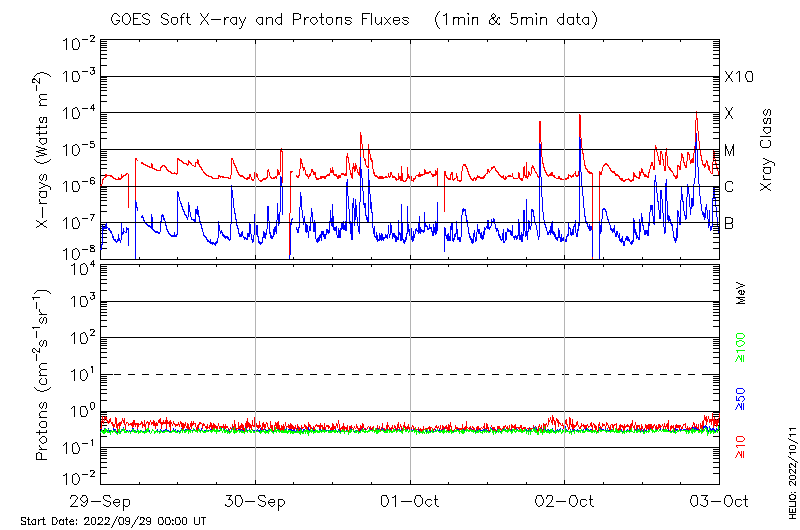Click the 30-Sep date label
Viewport: 800px width, 530px height.
pyautogui.click(x=256, y=502)
